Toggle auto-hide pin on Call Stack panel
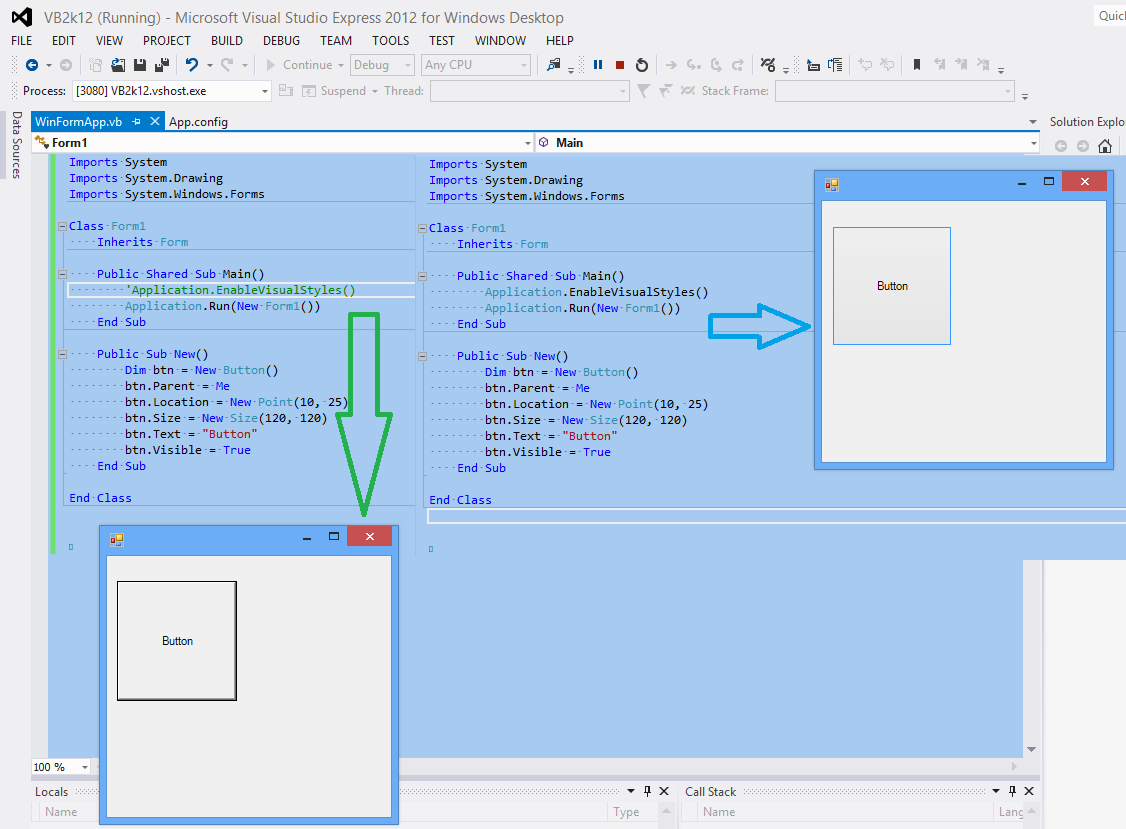 click(1013, 792)
